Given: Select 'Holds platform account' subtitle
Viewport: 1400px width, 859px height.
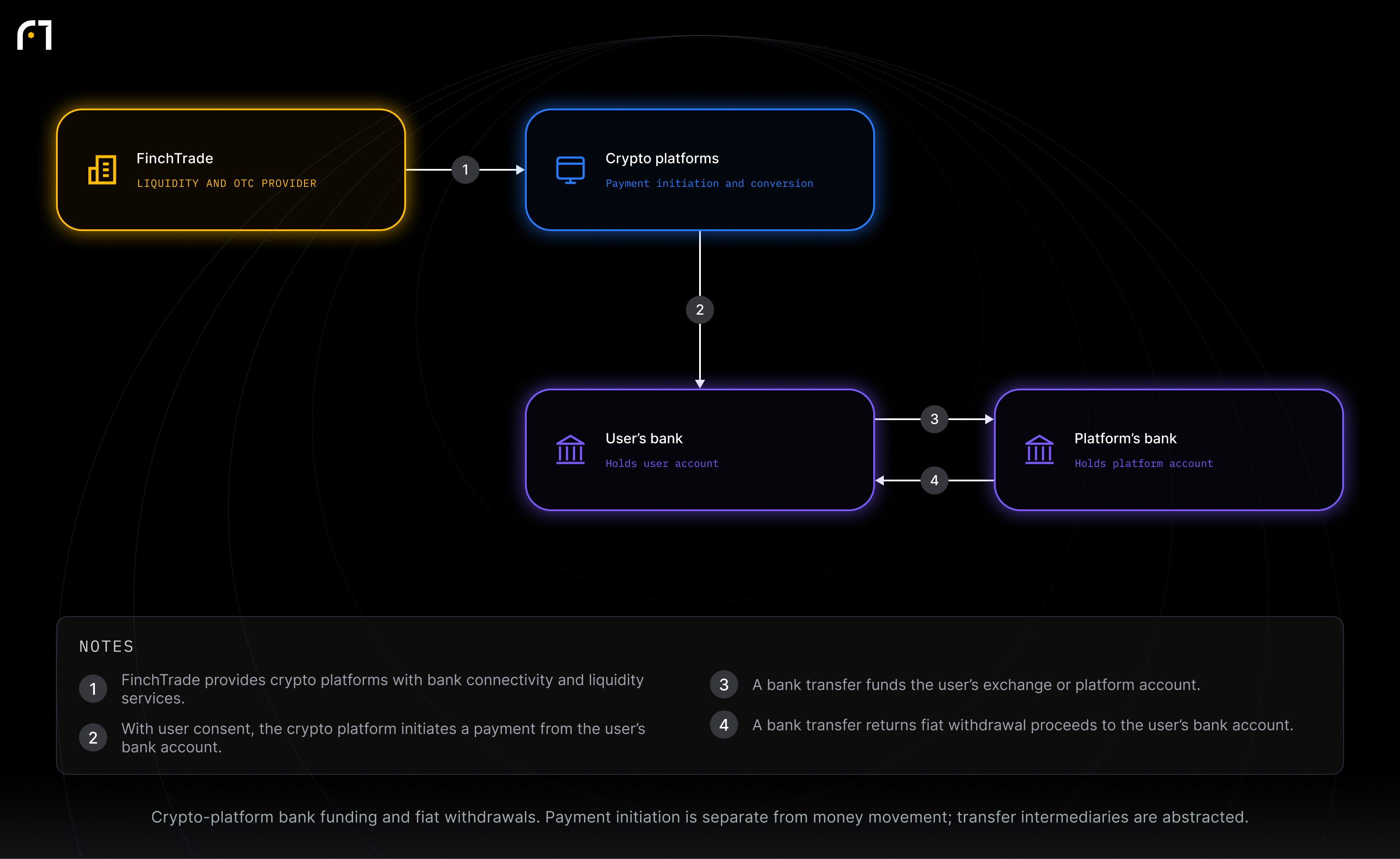Looking at the screenshot, I should (1143, 463).
